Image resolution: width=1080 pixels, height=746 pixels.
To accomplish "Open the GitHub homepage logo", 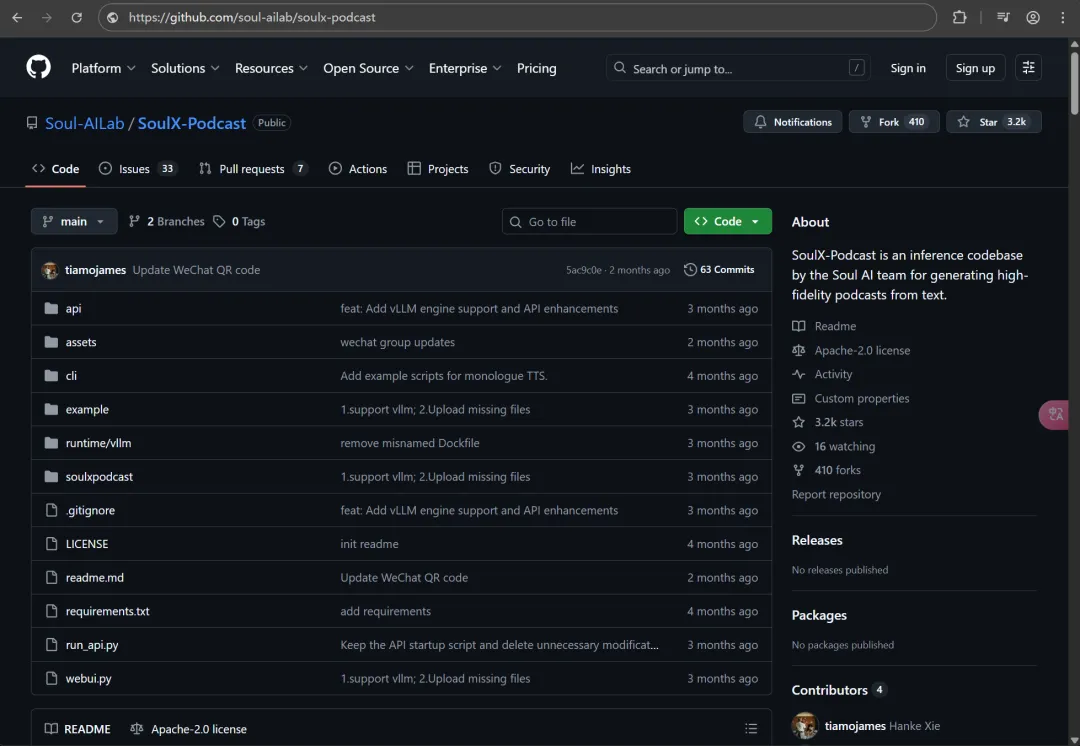I will (x=39, y=68).
